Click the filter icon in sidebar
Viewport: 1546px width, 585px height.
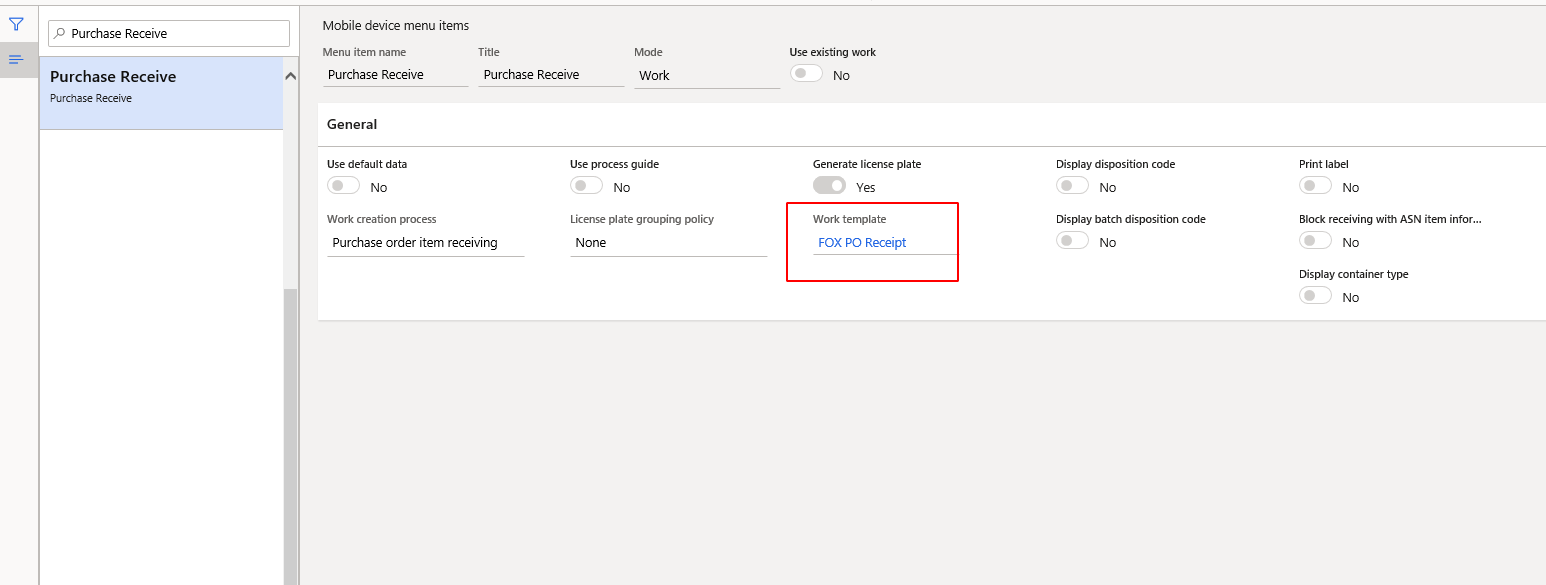pos(17,22)
